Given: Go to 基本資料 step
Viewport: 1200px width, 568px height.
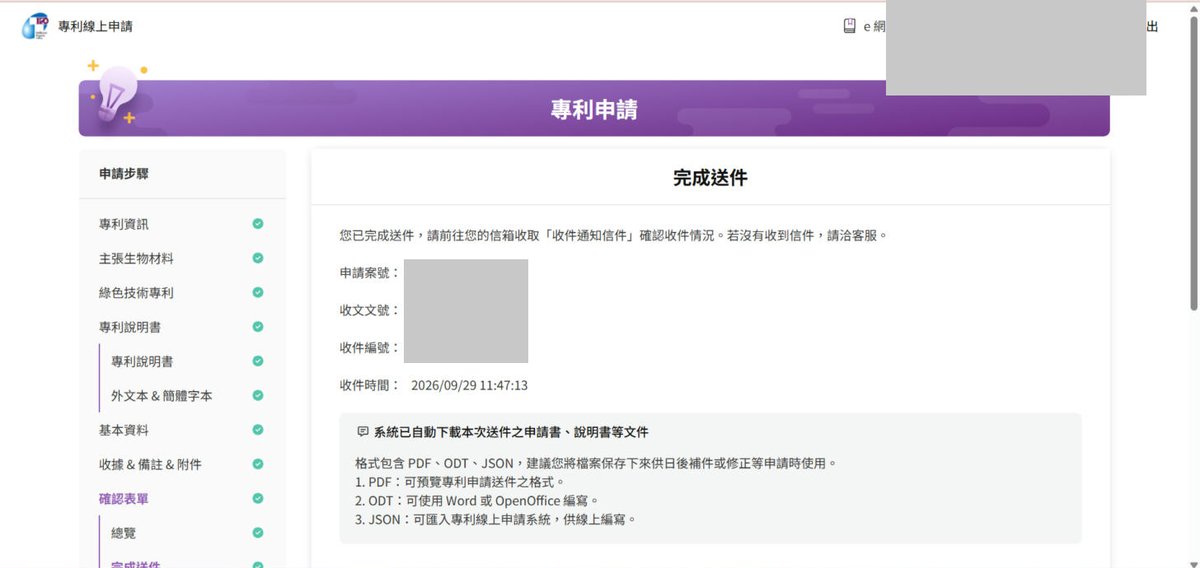Looking at the screenshot, I should [124, 430].
